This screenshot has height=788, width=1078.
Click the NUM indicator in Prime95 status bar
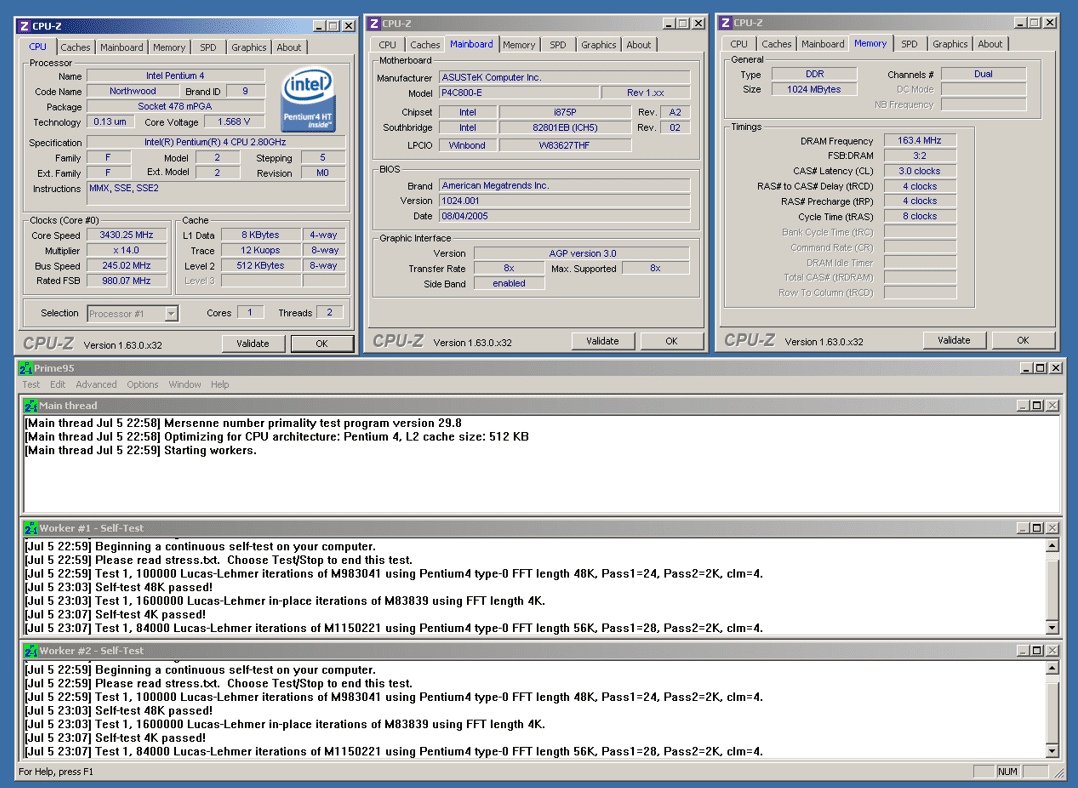[x=1007, y=771]
